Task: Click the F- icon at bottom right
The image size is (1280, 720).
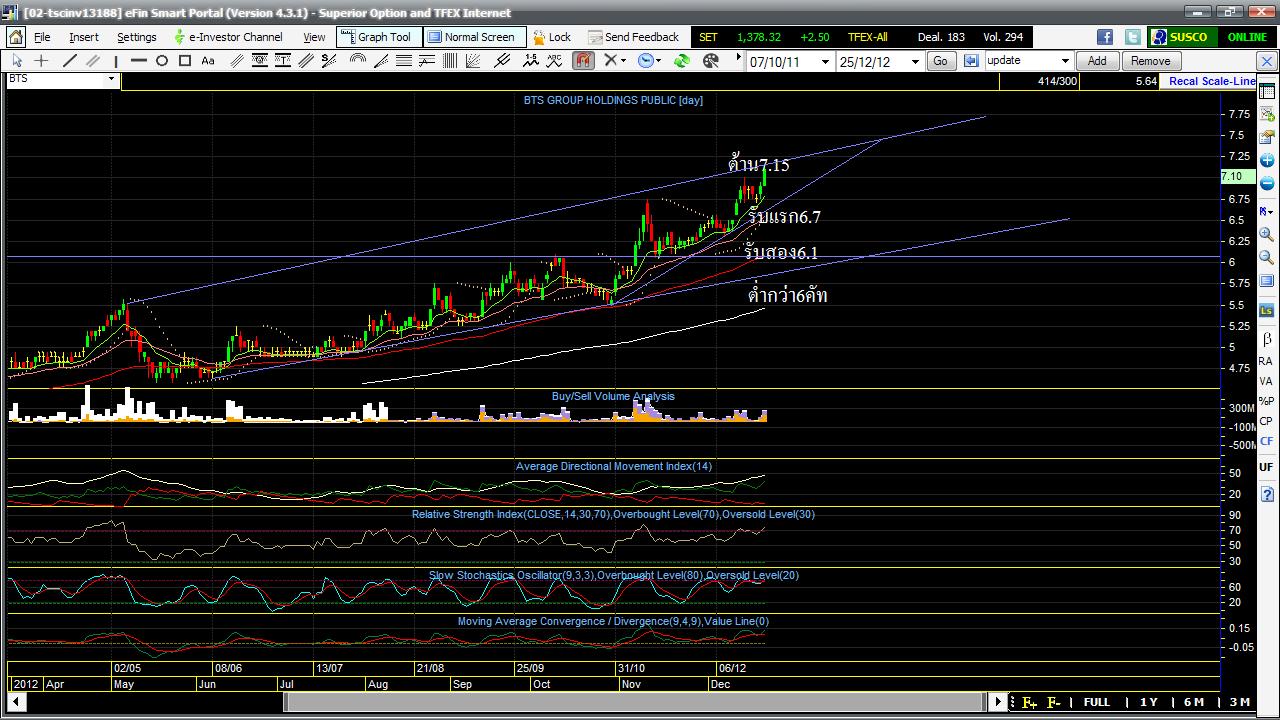Action: [x=1053, y=702]
